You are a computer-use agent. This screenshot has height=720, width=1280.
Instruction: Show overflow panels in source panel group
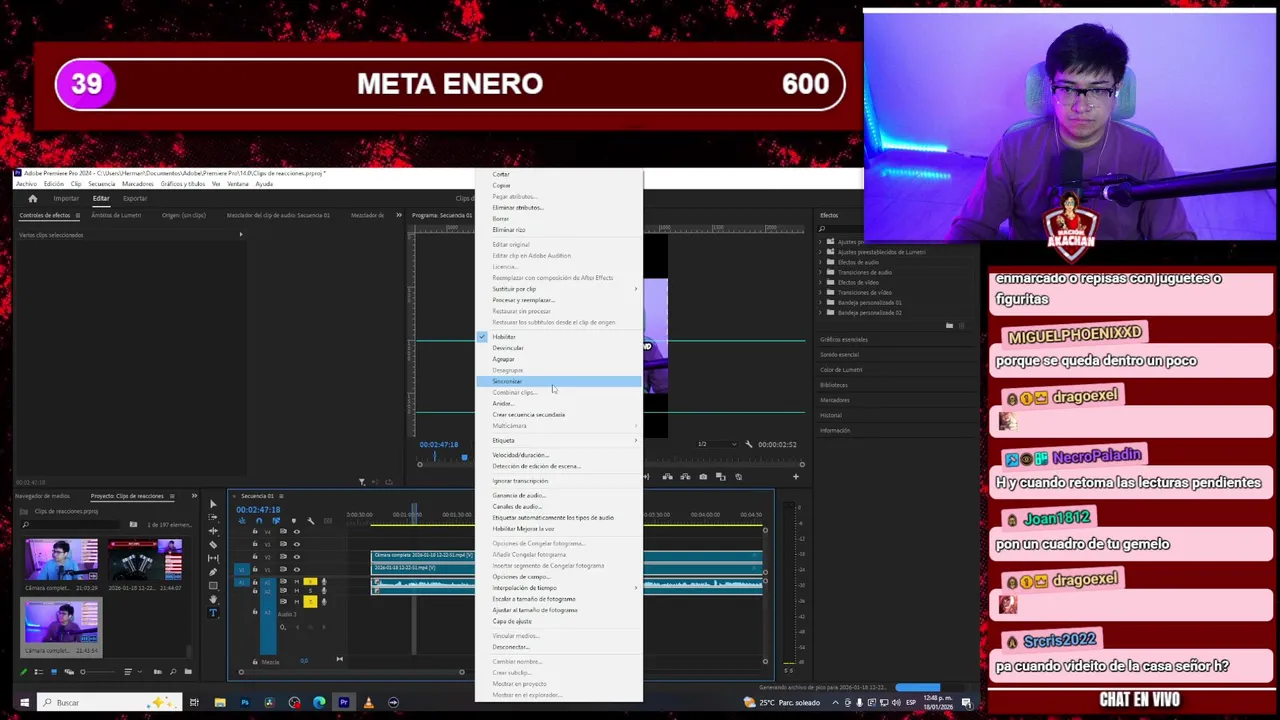pyautogui.click(x=398, y=215)
